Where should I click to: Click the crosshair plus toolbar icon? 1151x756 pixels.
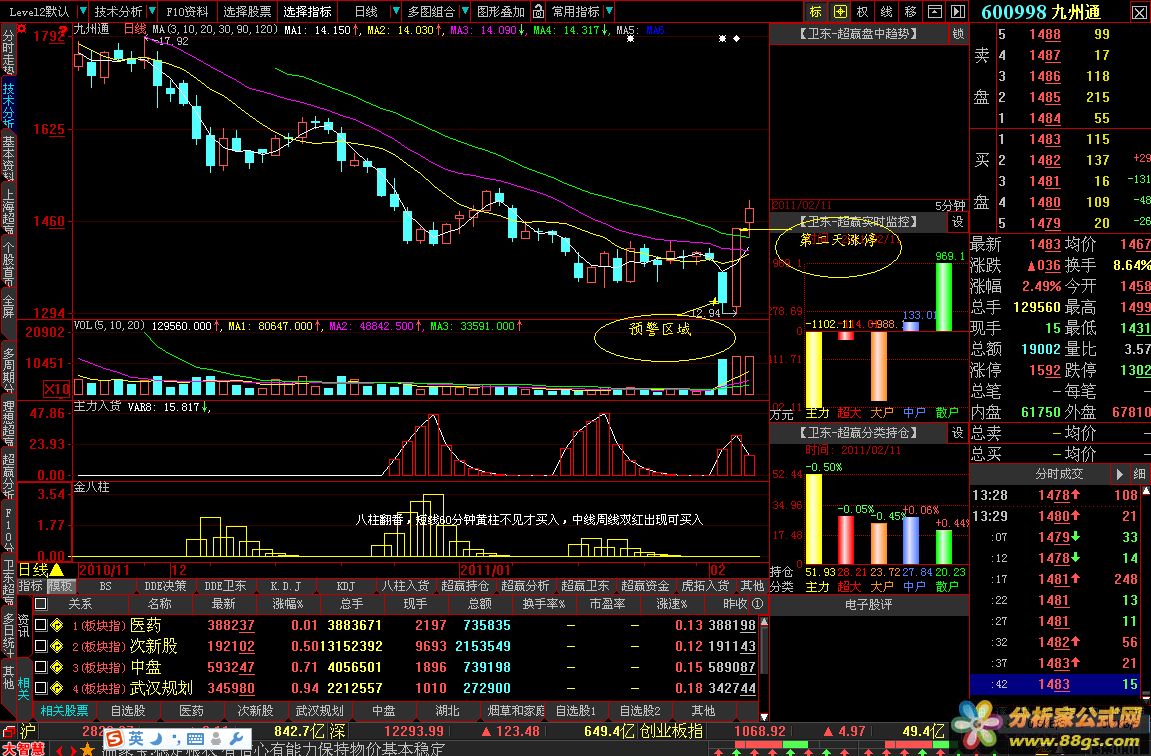[840, 11]
